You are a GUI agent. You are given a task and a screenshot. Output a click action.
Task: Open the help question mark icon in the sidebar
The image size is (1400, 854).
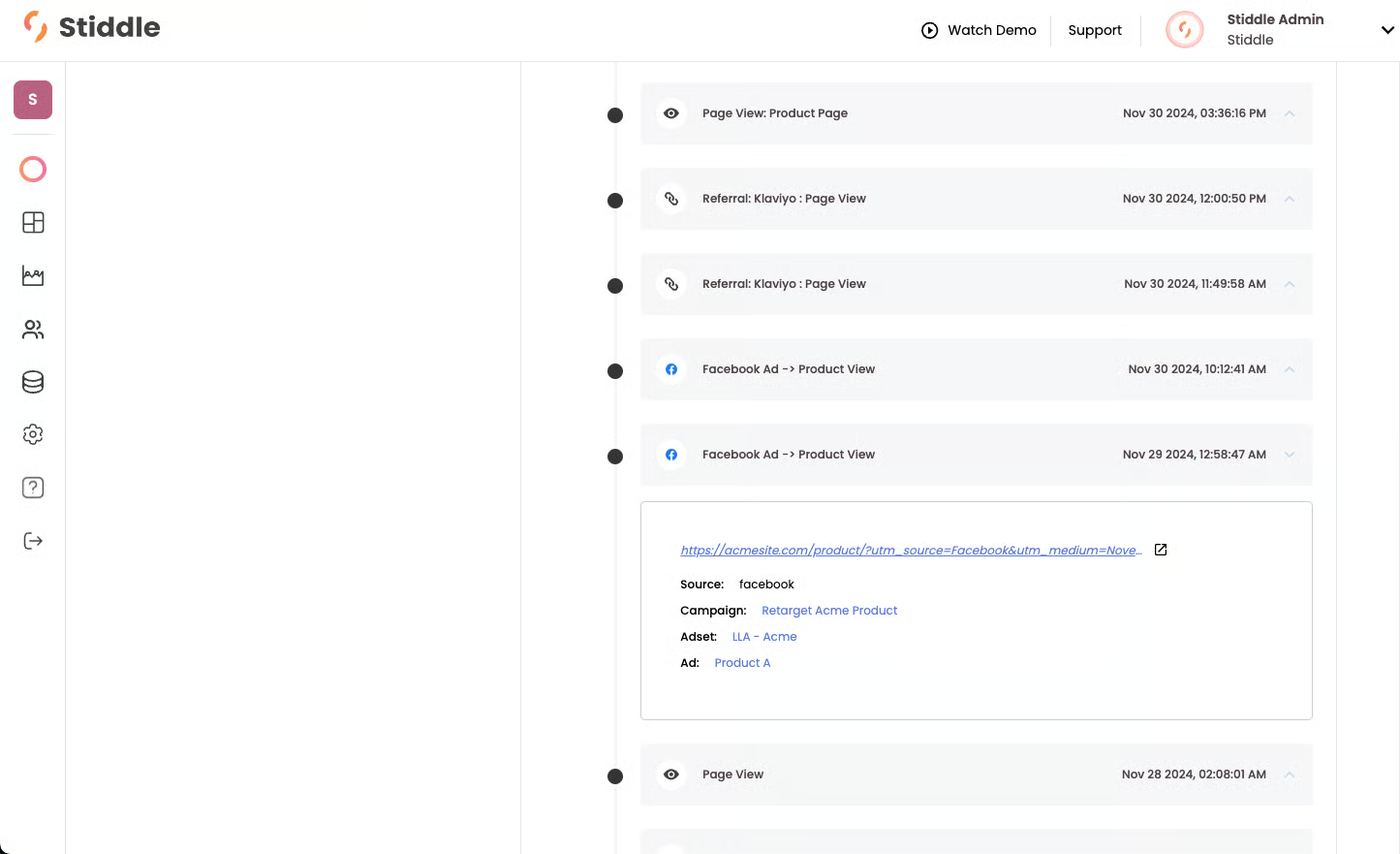33,488
